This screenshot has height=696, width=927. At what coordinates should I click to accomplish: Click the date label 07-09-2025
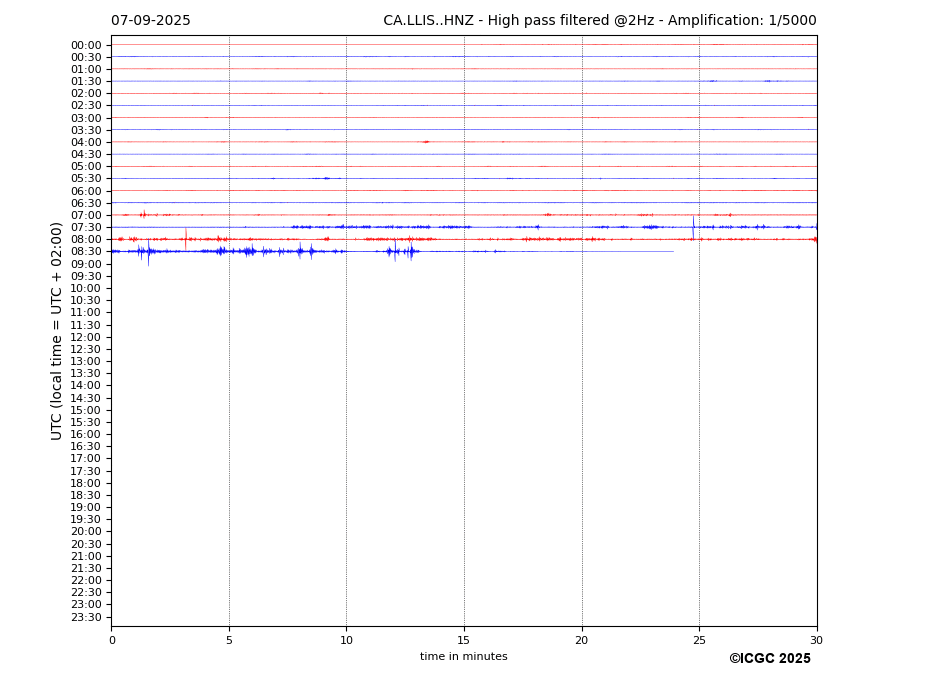point(151,21)
